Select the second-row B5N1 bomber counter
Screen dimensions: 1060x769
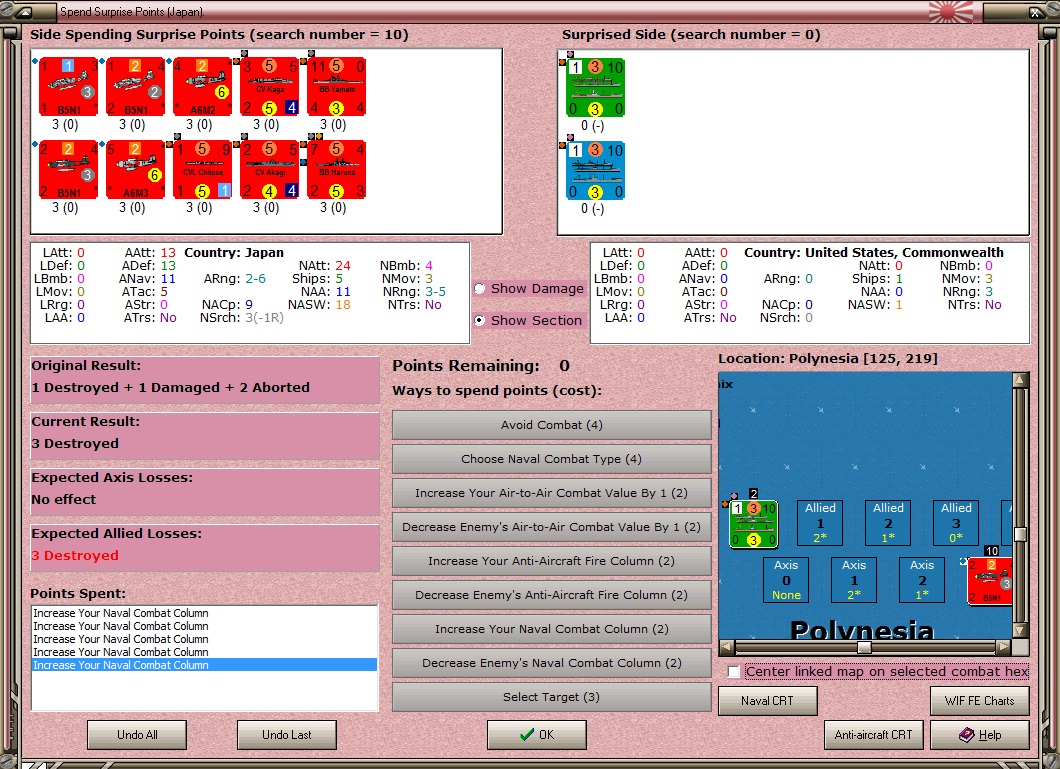(x=68, y=170)
